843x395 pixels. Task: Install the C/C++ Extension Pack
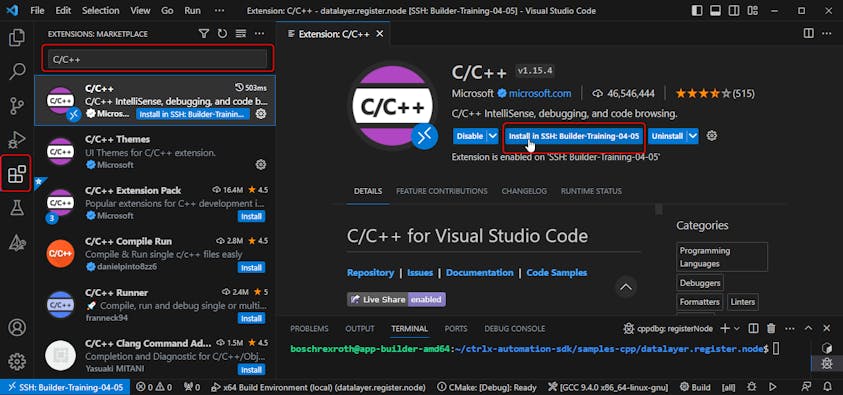coord(251,216)
